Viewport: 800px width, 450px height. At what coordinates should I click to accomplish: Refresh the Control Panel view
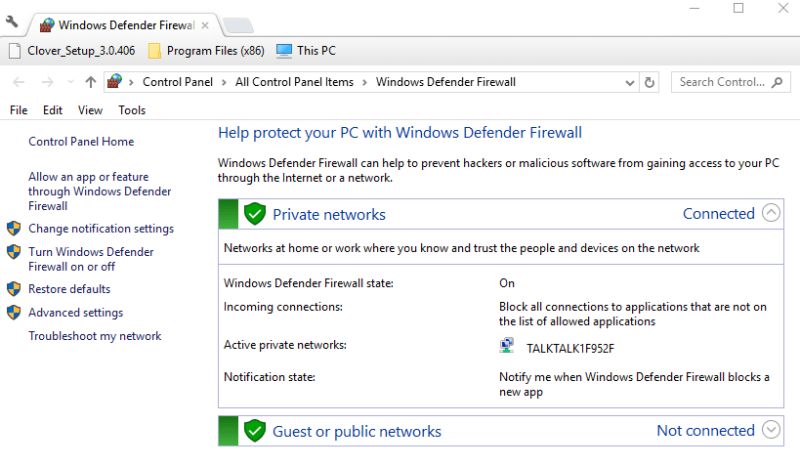[649, 82]
